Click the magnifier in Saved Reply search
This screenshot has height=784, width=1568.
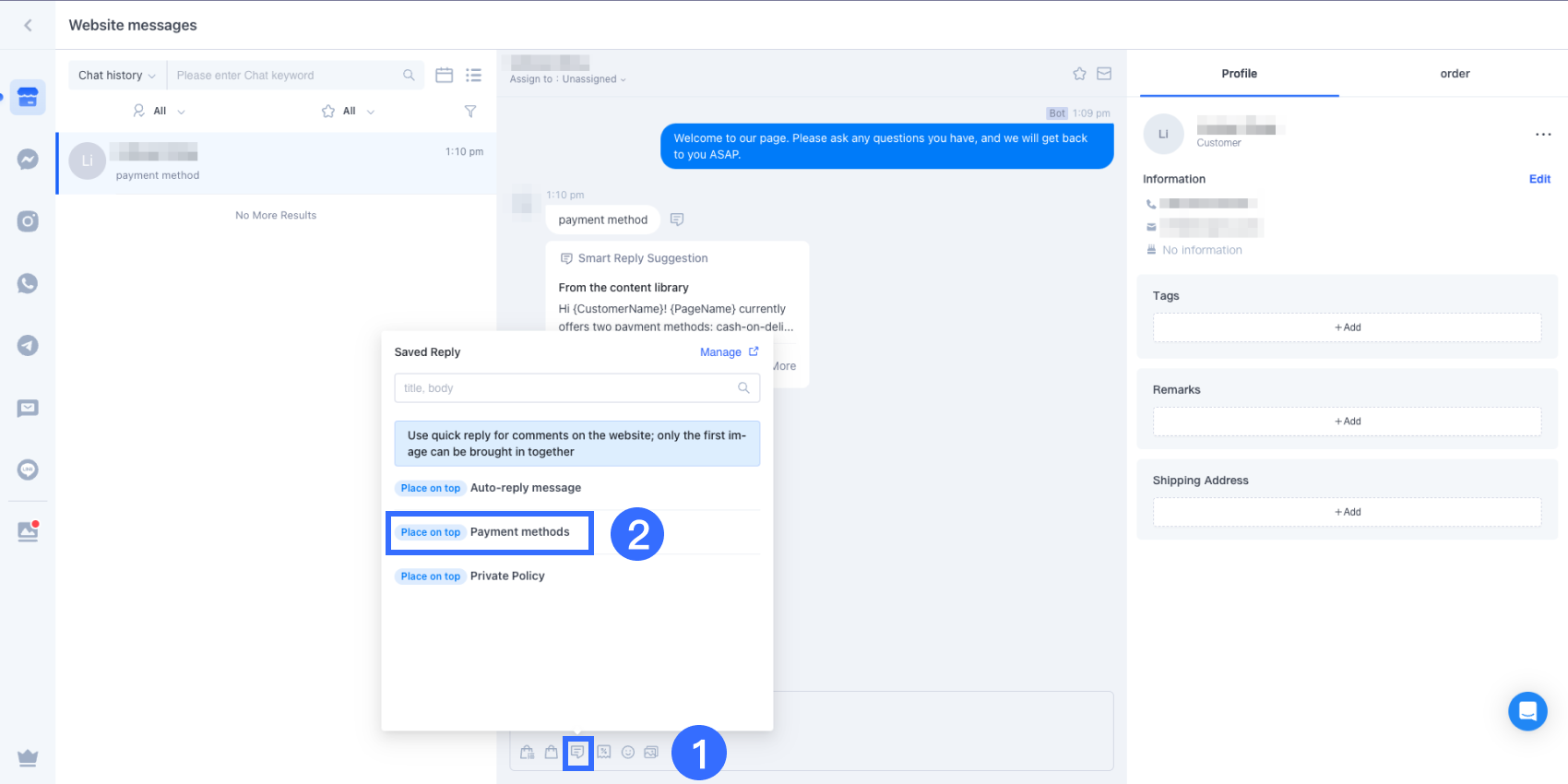[x=743, y=388]
